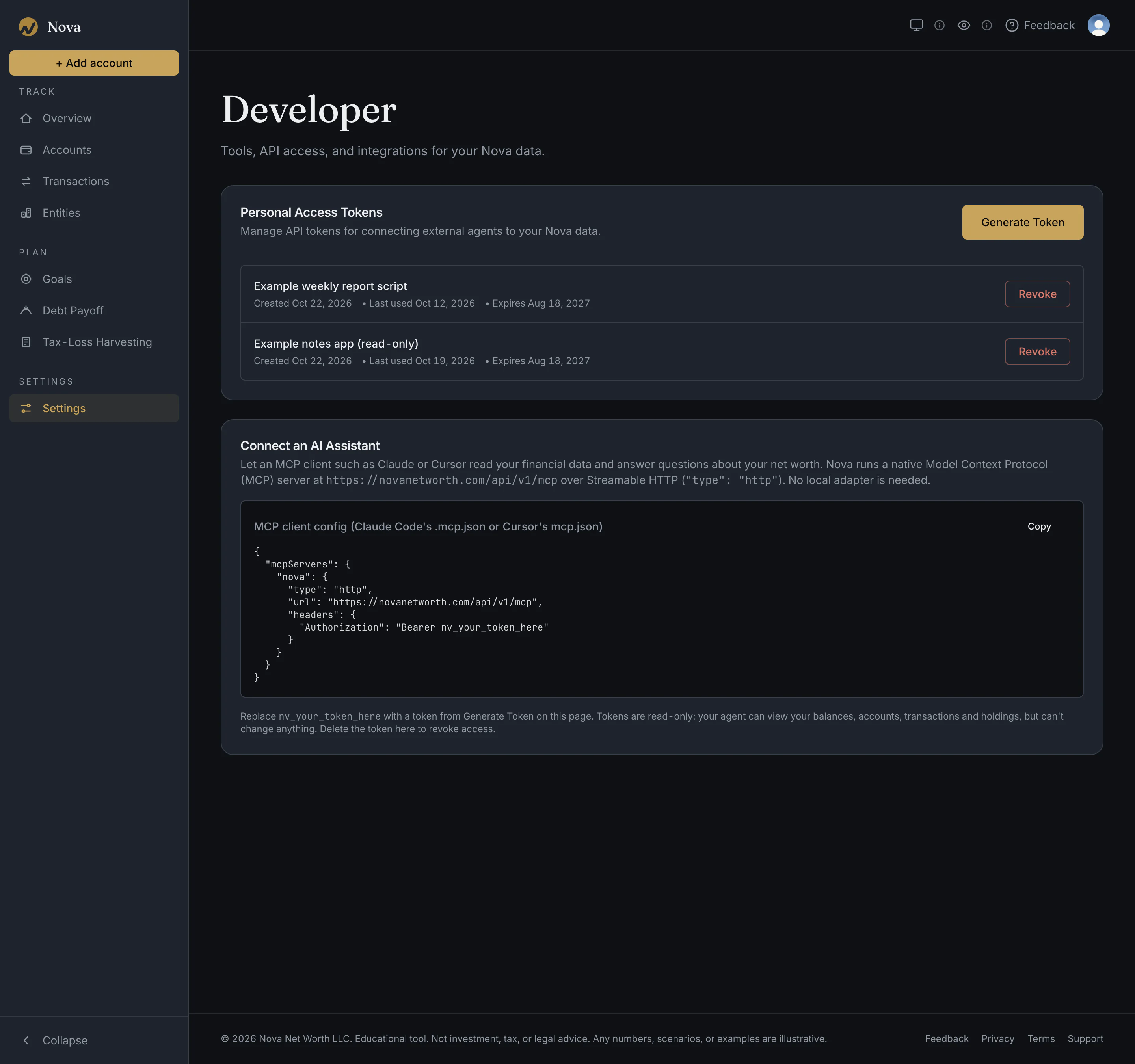Click the monitor display icon in header

pyautogui.click(x=916, y=25)
